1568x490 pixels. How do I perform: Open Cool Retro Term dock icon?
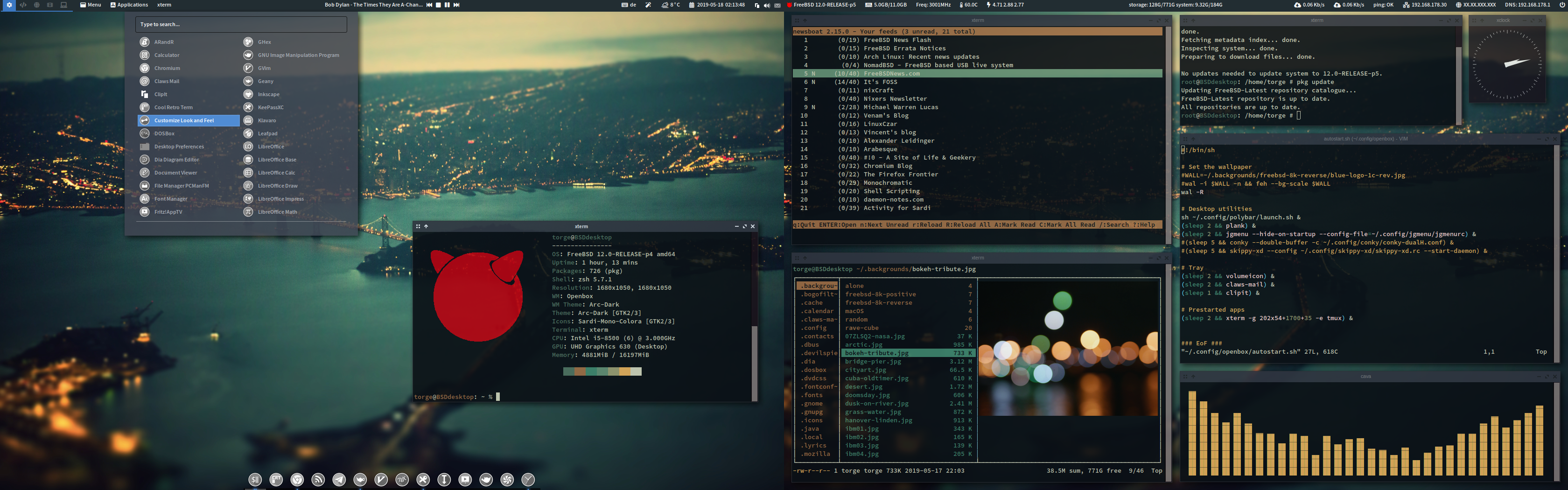276,480
